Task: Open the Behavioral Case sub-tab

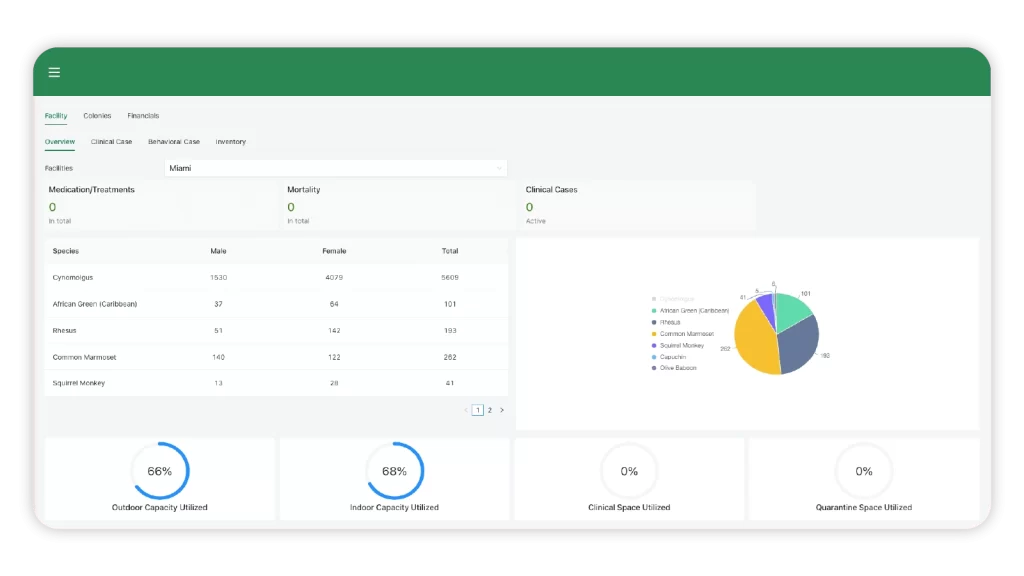Action: [x=174, y=142]
